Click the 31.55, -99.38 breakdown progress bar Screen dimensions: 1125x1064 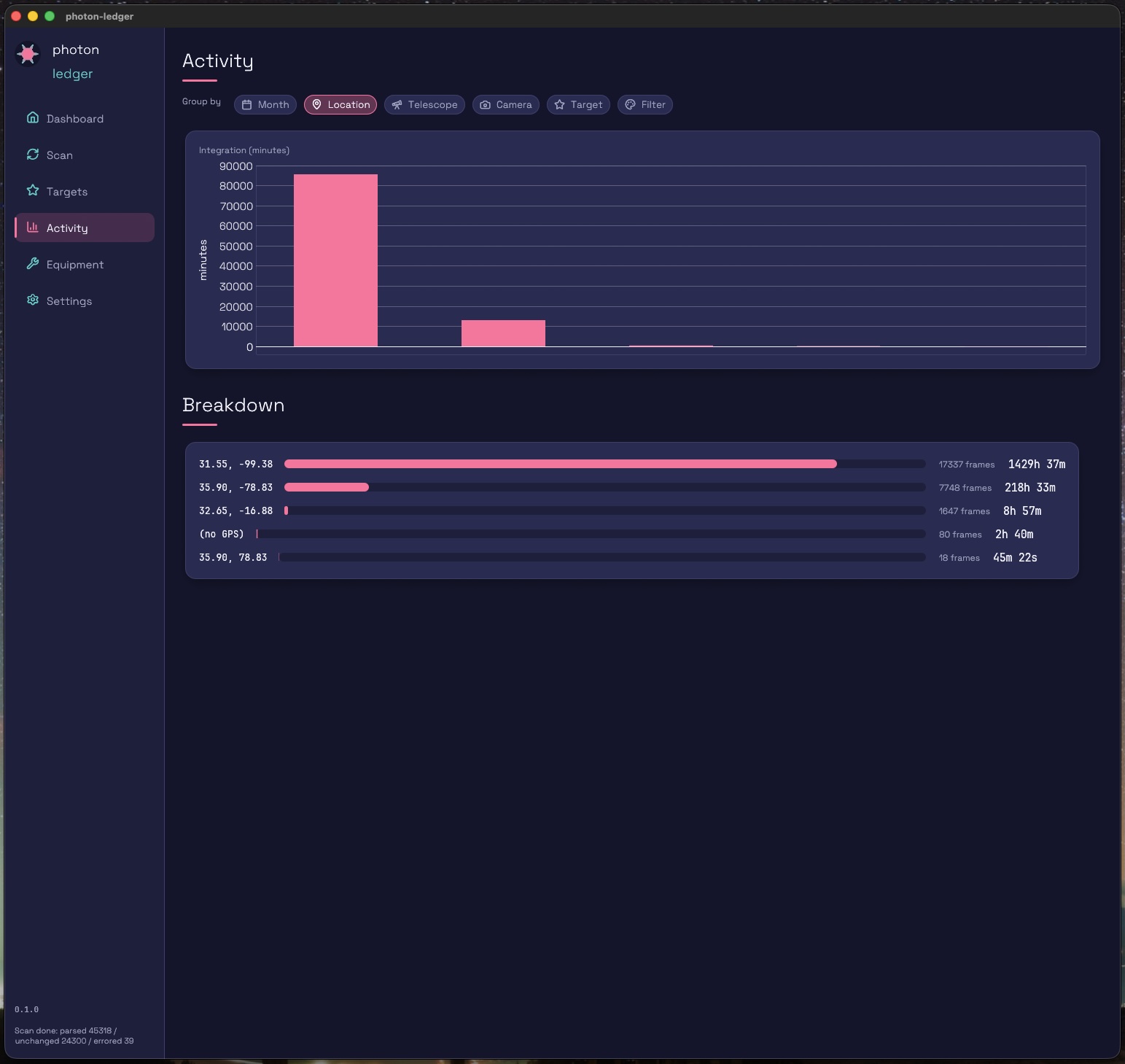click(604, 464)
